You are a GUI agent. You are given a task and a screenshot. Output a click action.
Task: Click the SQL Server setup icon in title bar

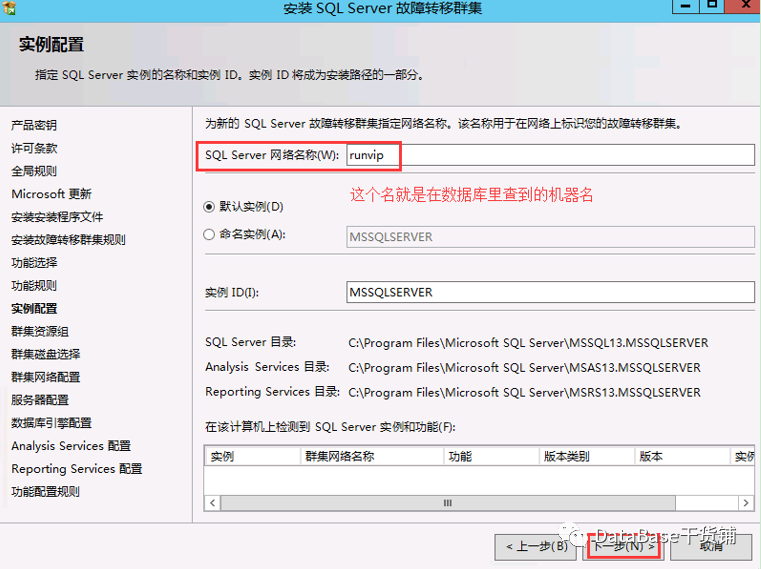(x=10, y=7)
